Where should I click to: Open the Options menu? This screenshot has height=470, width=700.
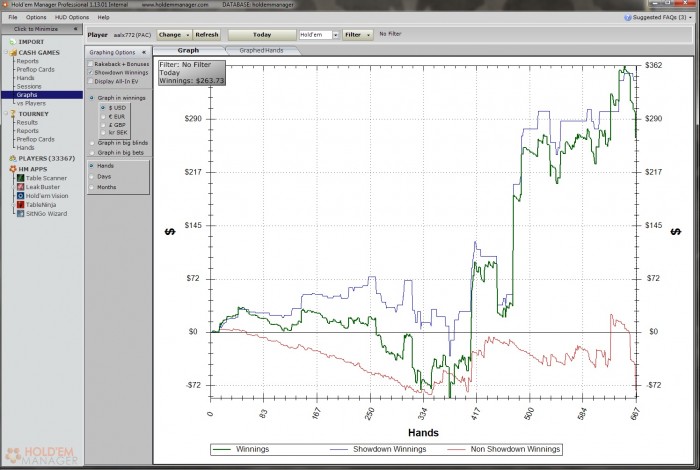pos(36,17)
